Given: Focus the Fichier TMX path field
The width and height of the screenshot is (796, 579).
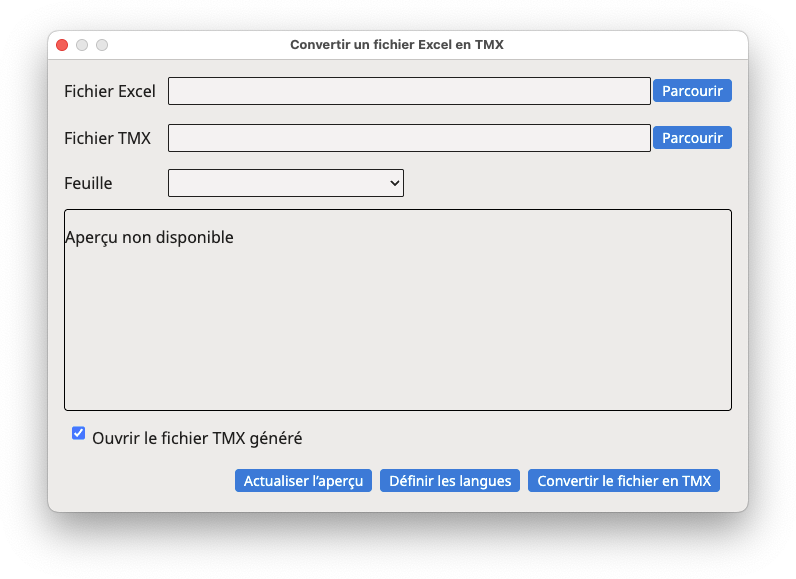Looking at the screenshot, I should (409, 138).
